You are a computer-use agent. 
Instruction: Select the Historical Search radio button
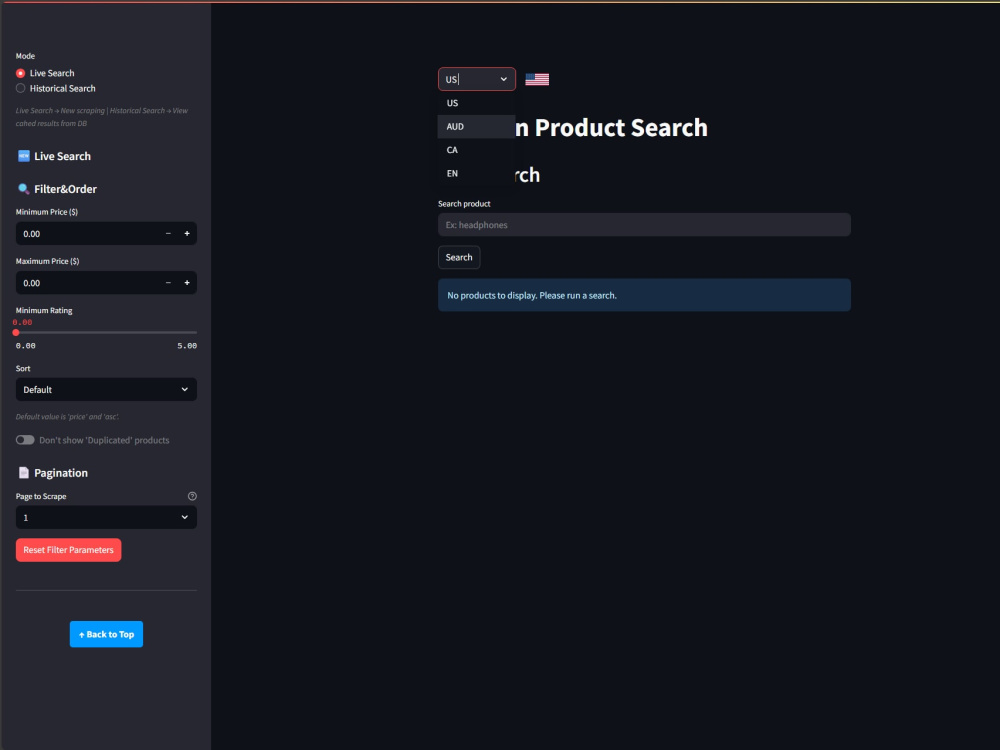coord(20,88)
